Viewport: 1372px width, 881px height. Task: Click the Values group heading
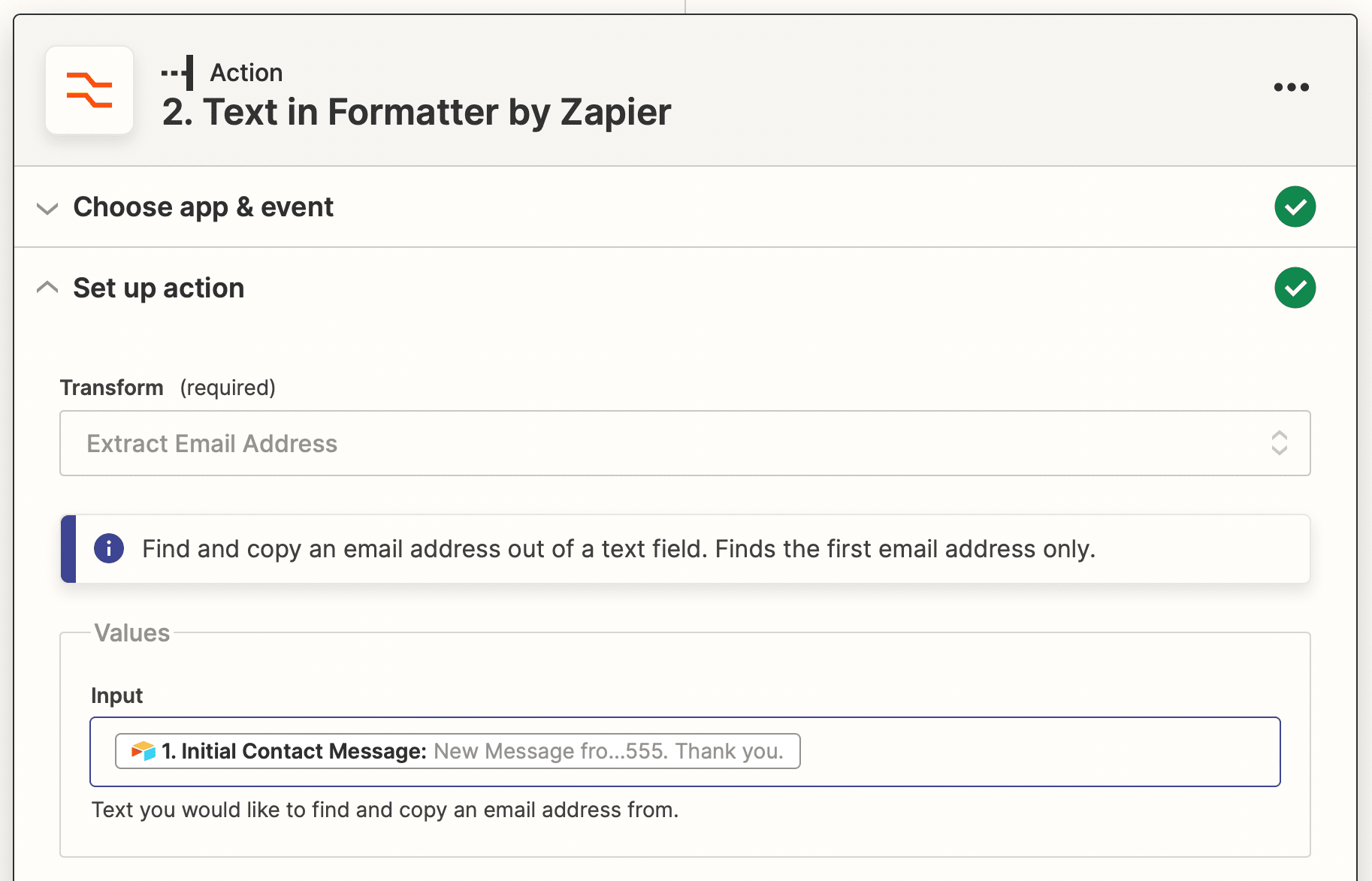[132, 633]
